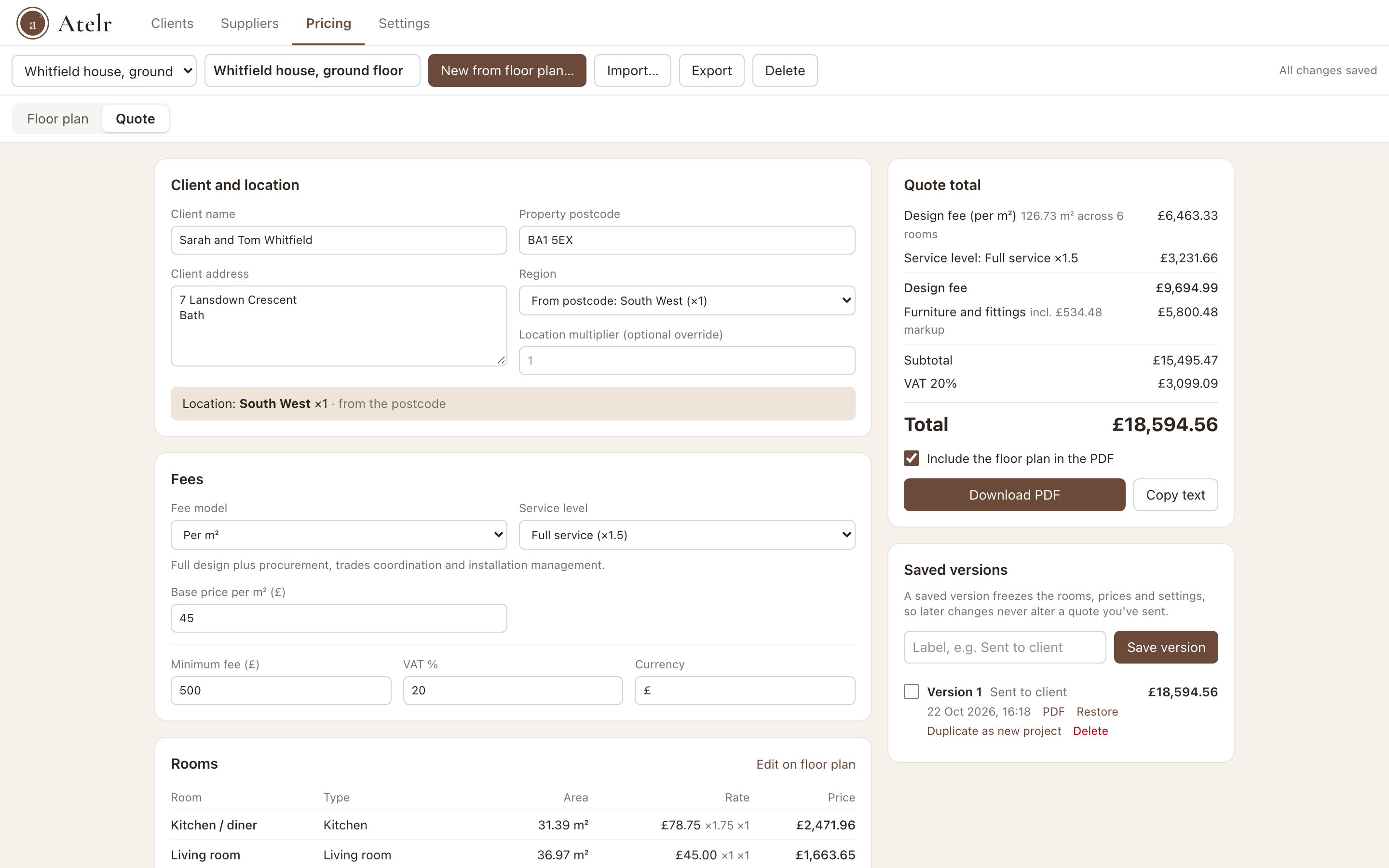This screenshot has height=868, width=1389.
Task: Click the Atelr logo icon
Action: 32,23
